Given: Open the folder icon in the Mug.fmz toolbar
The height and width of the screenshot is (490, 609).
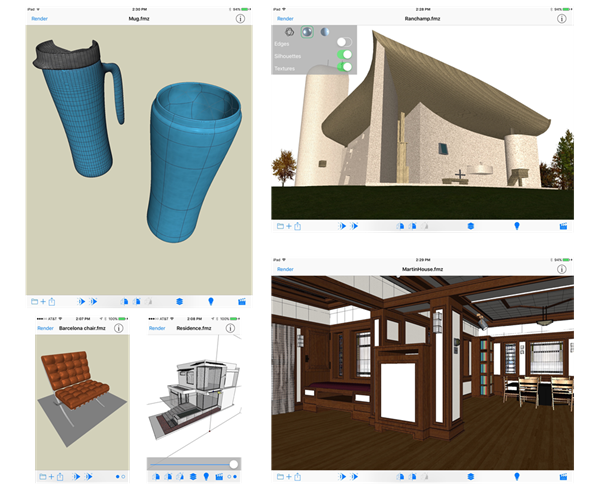Looking at the screenshot, I should coord(35,302).
